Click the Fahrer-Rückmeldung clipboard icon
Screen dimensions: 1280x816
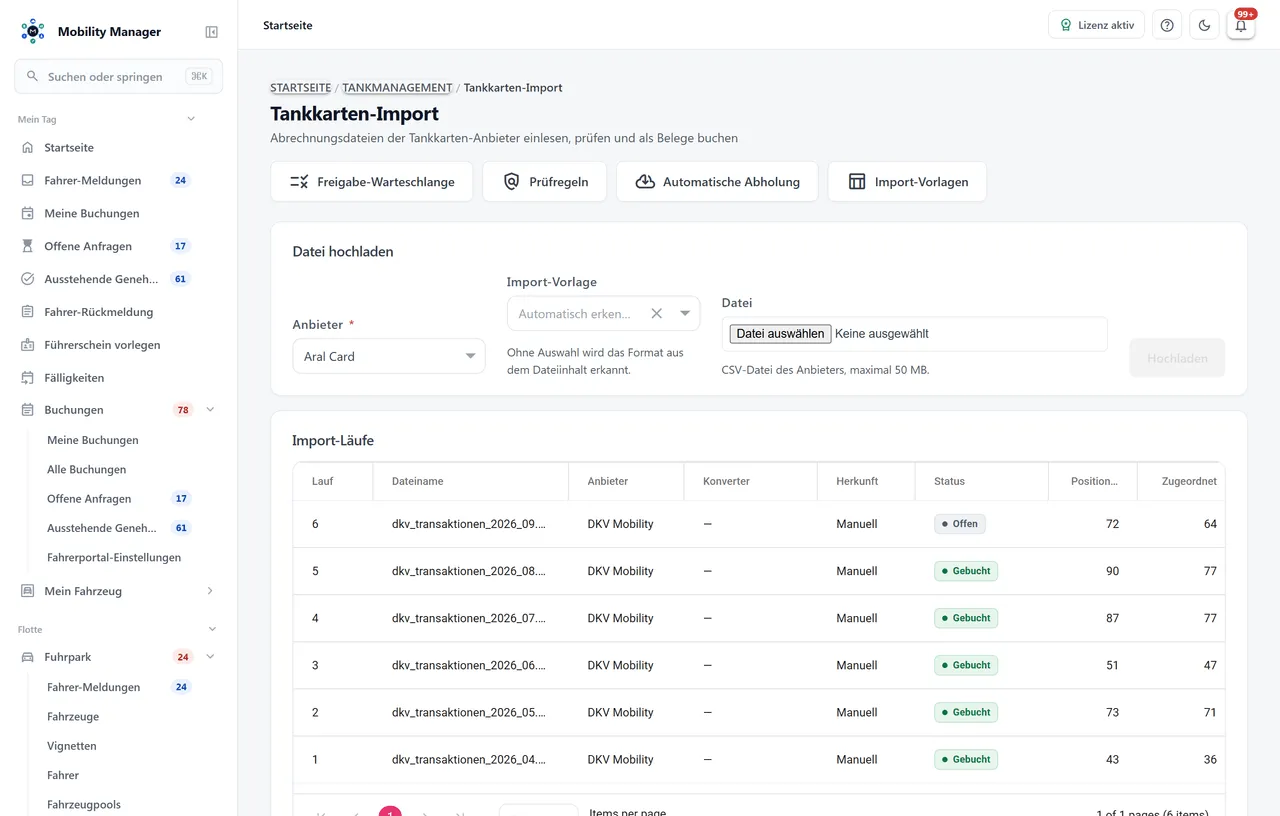tap(27, 312)
